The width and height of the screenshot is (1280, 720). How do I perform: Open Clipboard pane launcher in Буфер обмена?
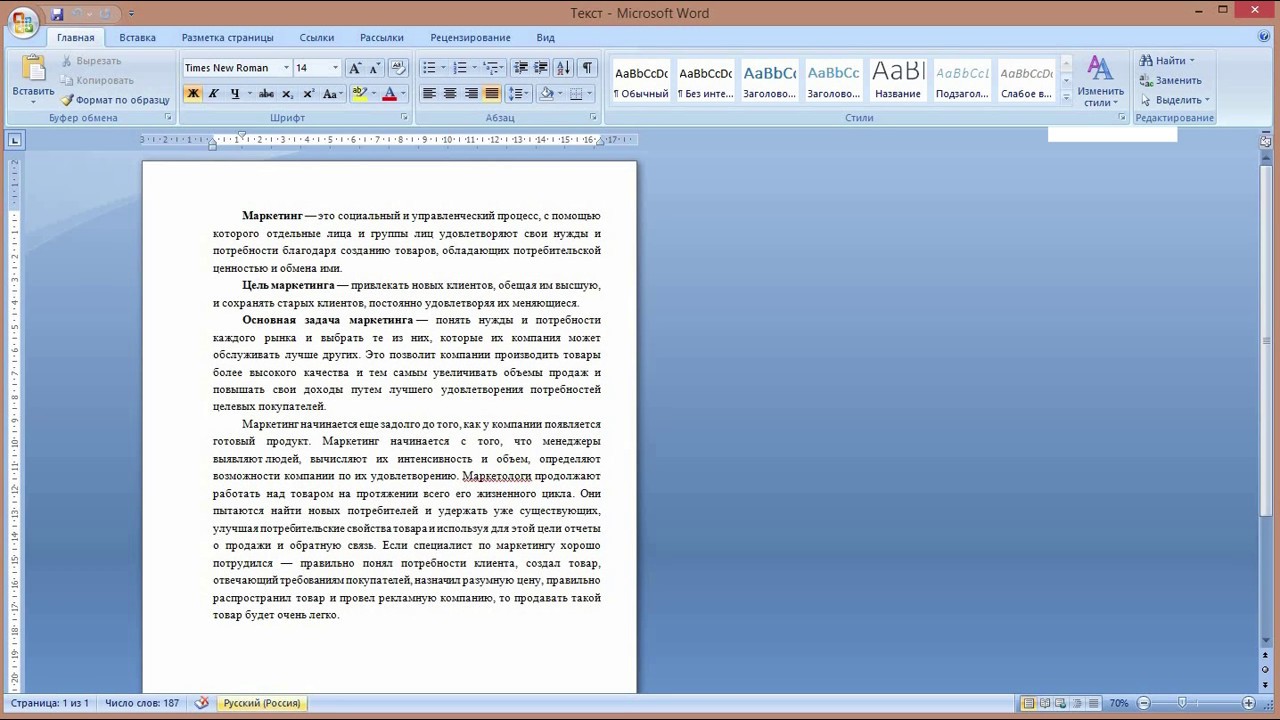tap(168, 118)
